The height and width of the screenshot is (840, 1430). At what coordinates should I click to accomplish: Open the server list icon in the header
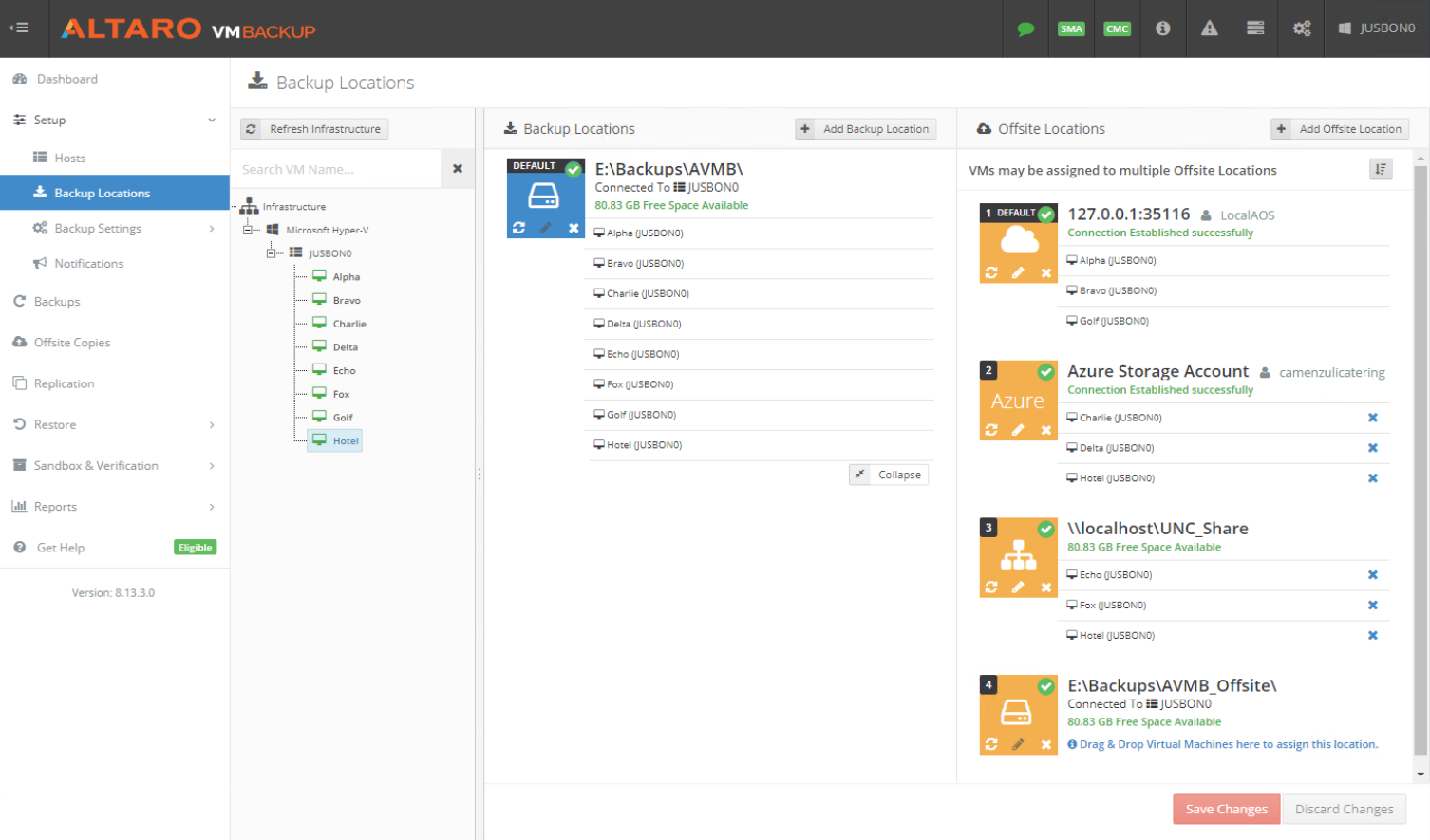1255,28
